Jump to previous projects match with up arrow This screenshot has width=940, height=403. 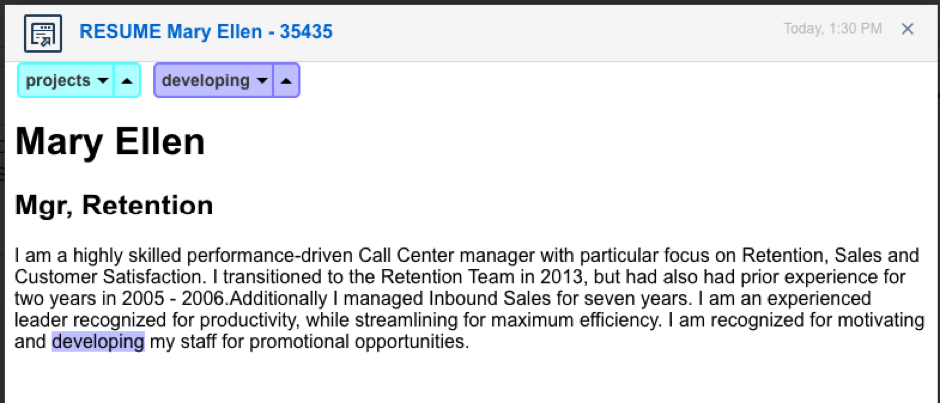[x=126, y=80]
